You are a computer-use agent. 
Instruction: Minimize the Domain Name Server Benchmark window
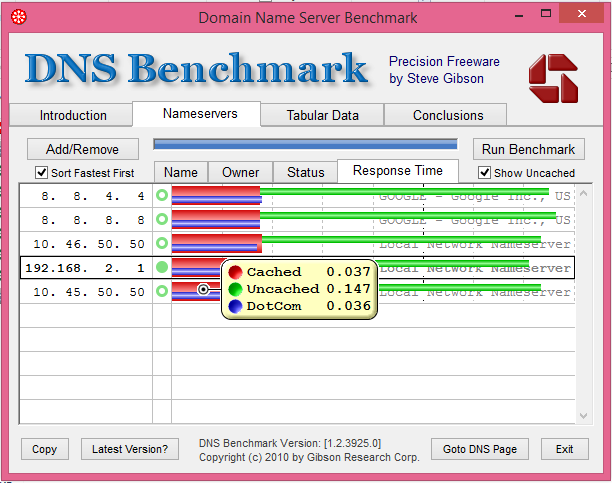[519, 16]
